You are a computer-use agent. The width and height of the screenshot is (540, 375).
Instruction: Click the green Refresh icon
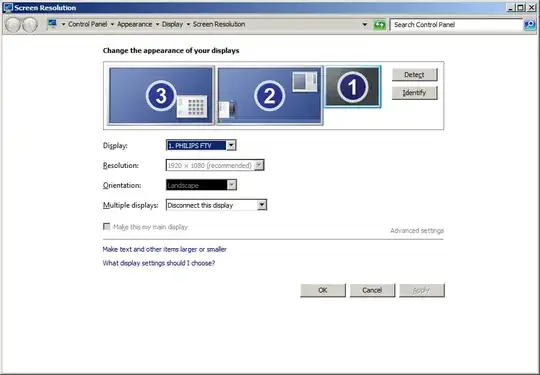click(380, 25)
